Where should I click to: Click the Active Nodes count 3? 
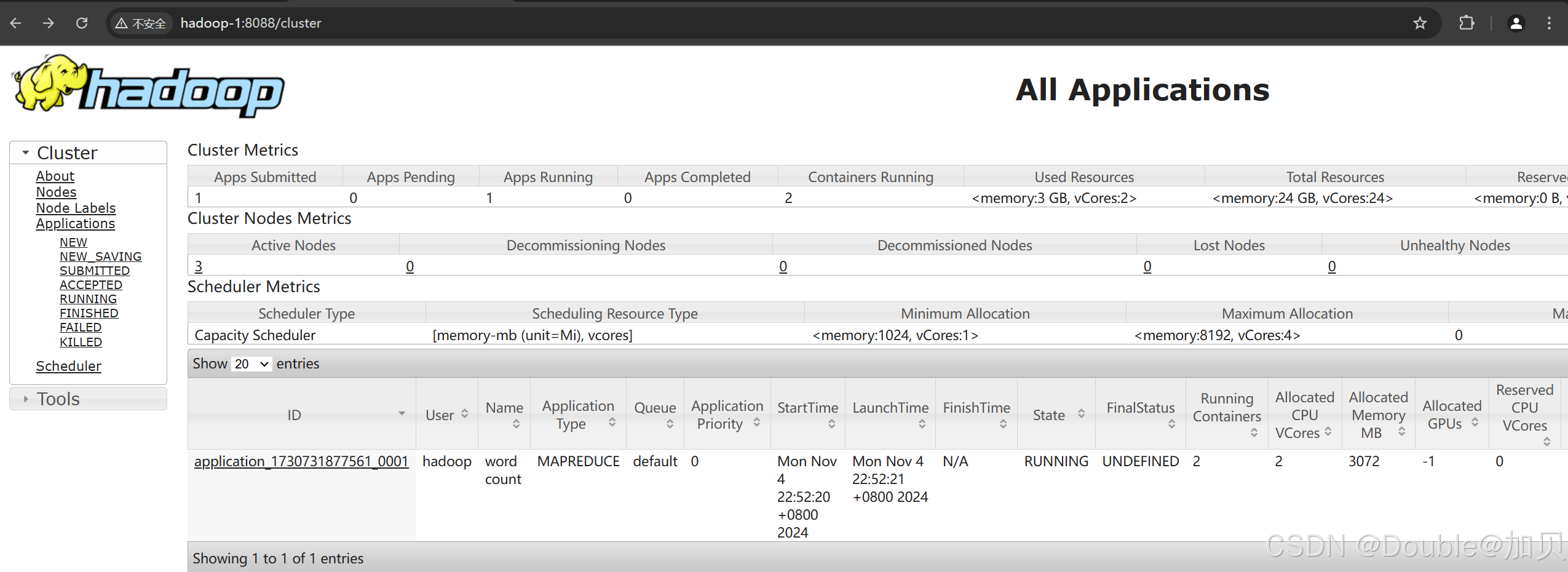(199, 266)
